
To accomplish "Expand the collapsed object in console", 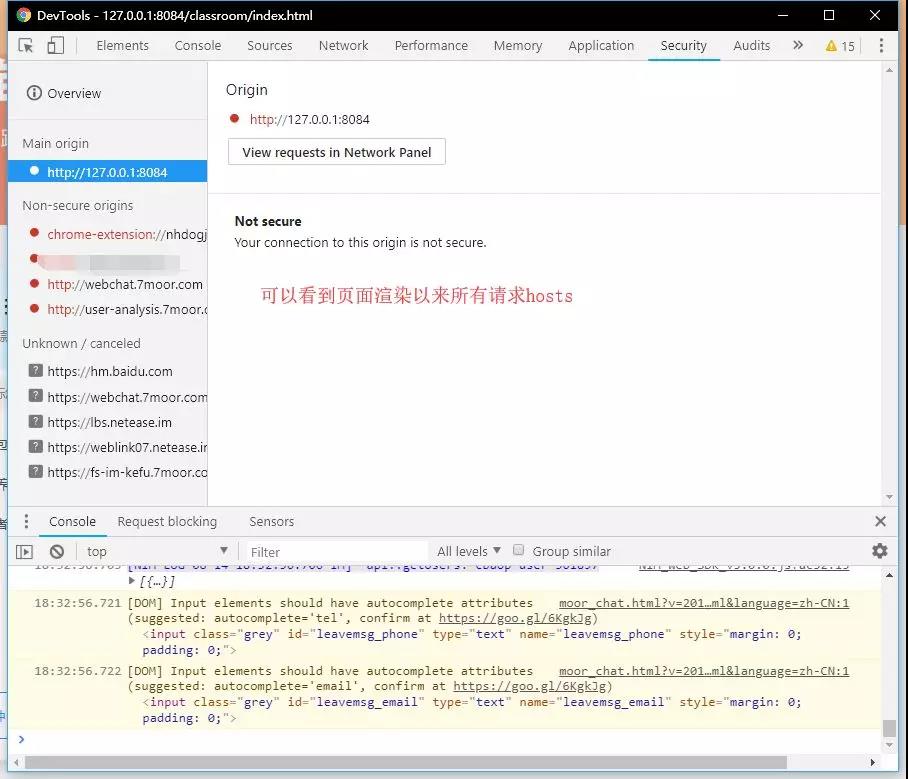I will pyautogui.click(x=132, y=581).
